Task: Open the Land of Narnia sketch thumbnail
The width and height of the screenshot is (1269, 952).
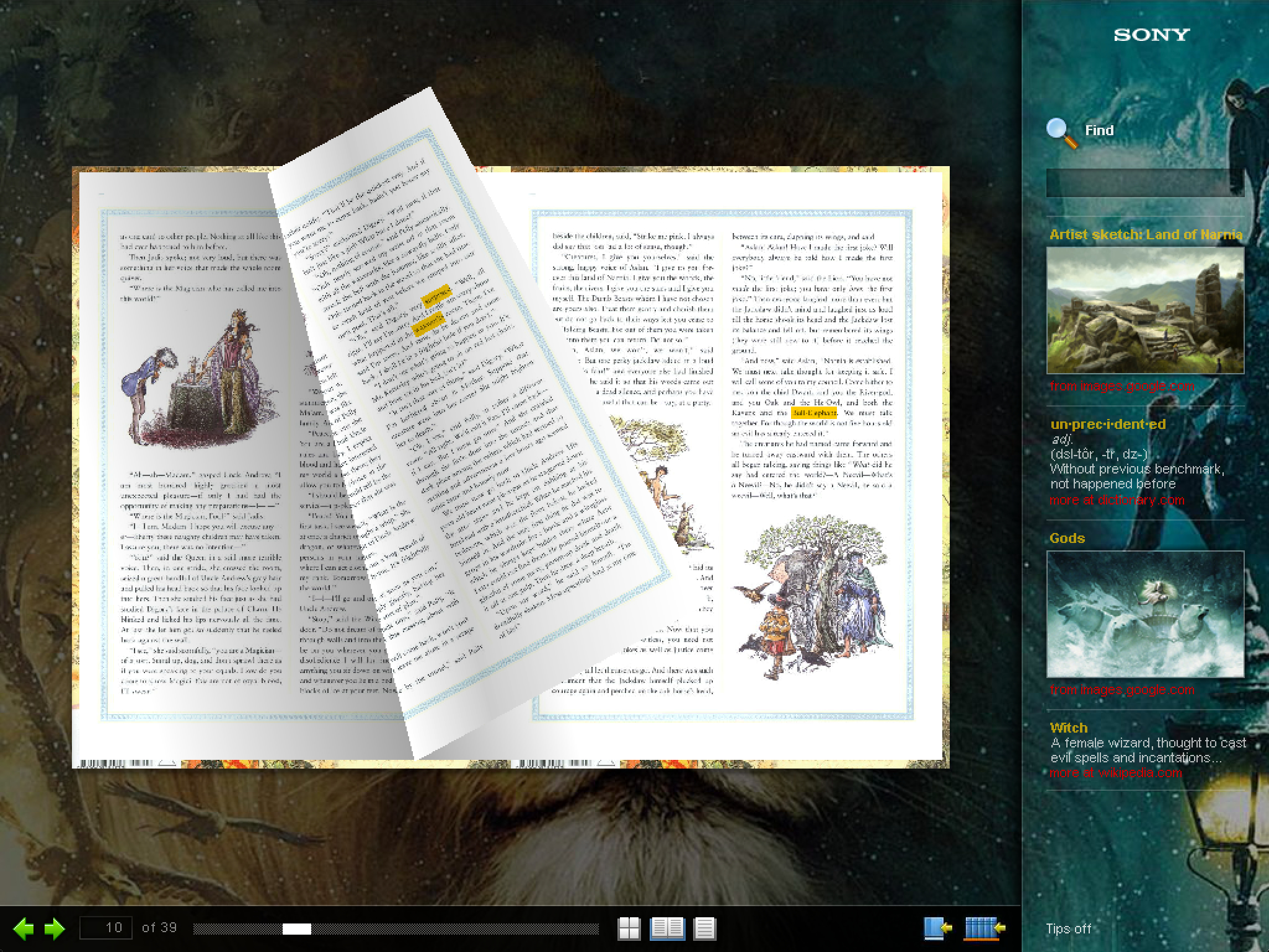Action: tap(1145, 311)
